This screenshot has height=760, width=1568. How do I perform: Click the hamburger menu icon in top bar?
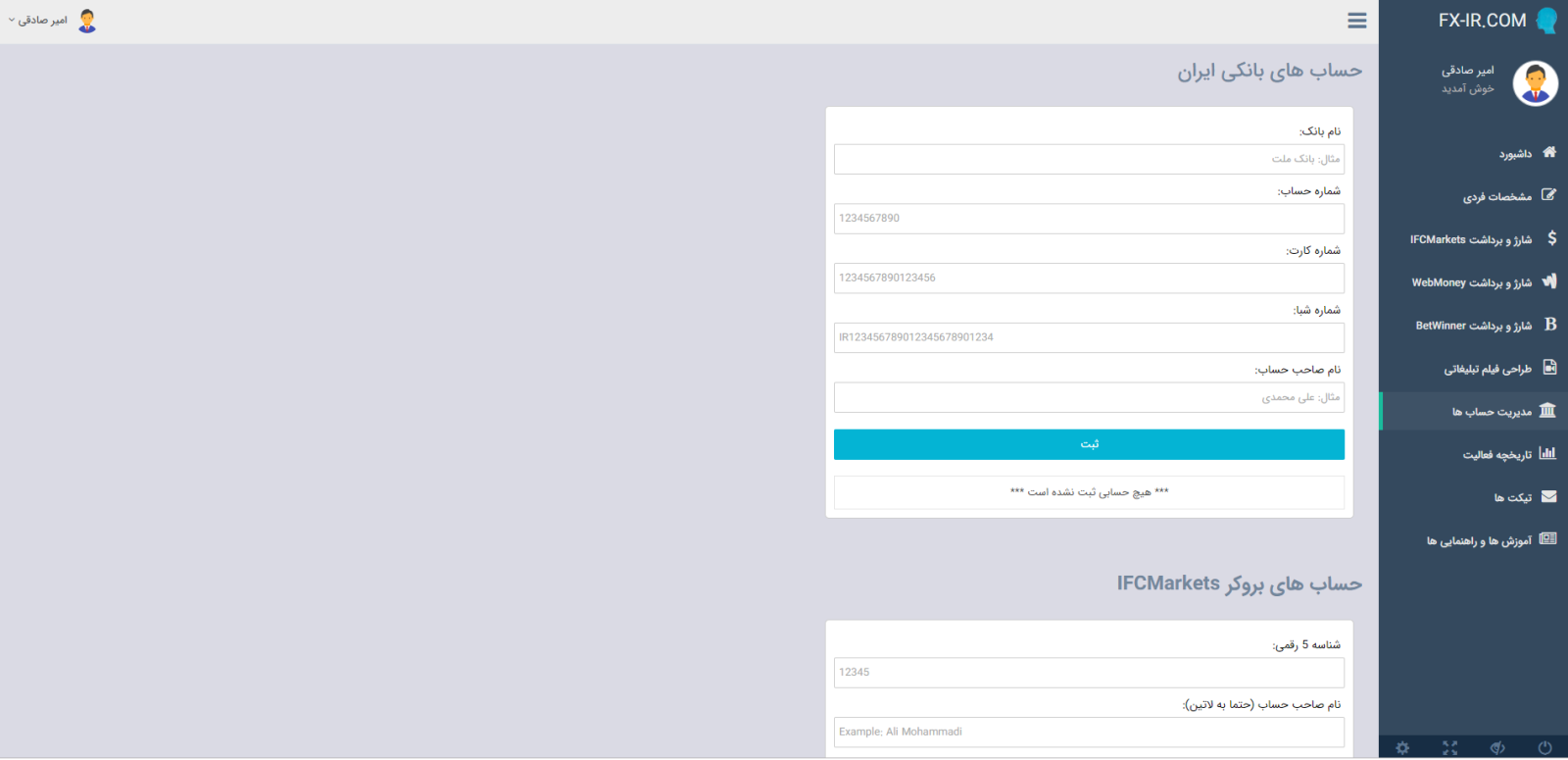[x=1356, y=21]
